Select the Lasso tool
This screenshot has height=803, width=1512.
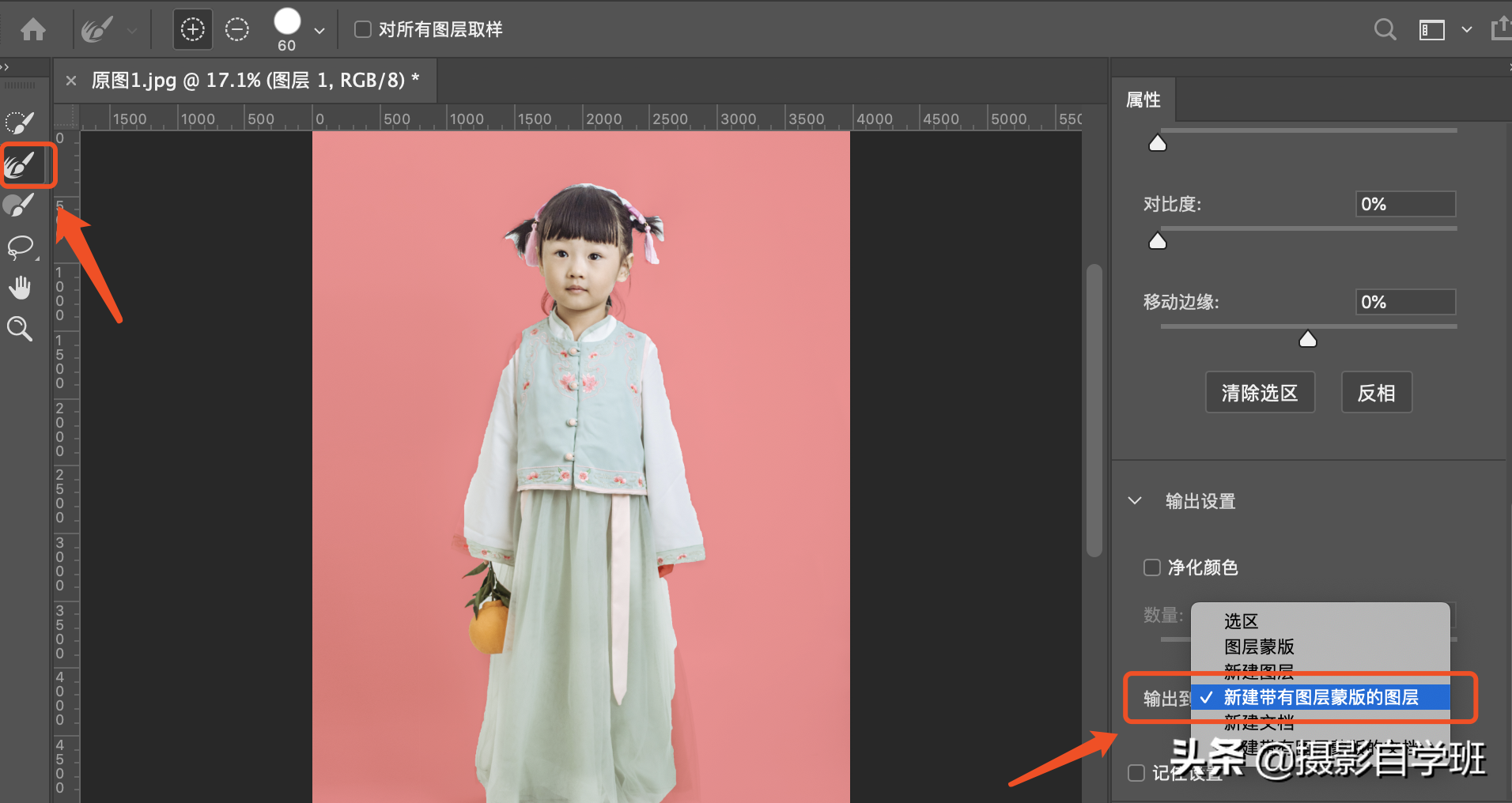tap(21, 247)
